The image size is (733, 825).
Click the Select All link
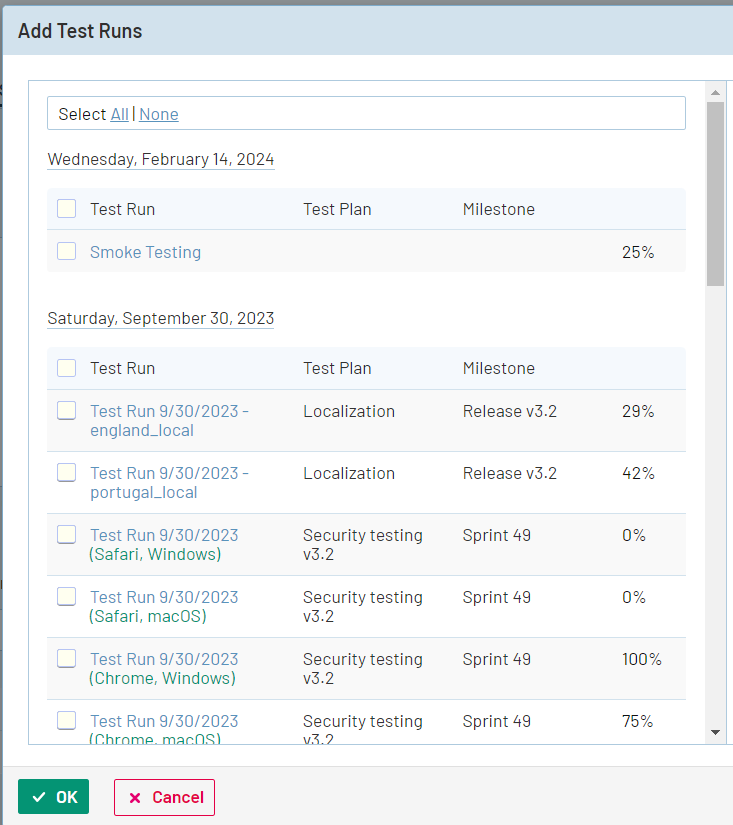coord(119,114)
